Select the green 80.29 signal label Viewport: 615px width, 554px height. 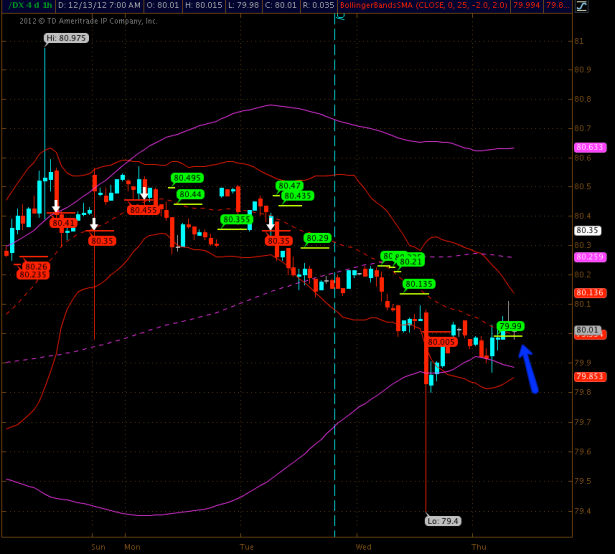tap(317, 238)
